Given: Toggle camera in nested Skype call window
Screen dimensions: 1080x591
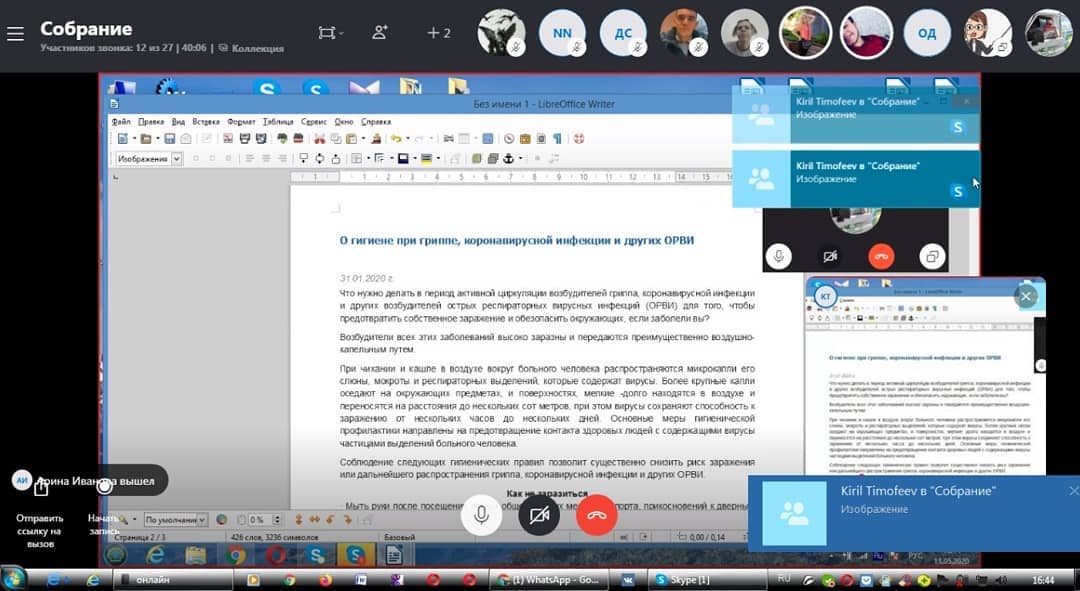Looking at the screenshot, I should [830, 256].
